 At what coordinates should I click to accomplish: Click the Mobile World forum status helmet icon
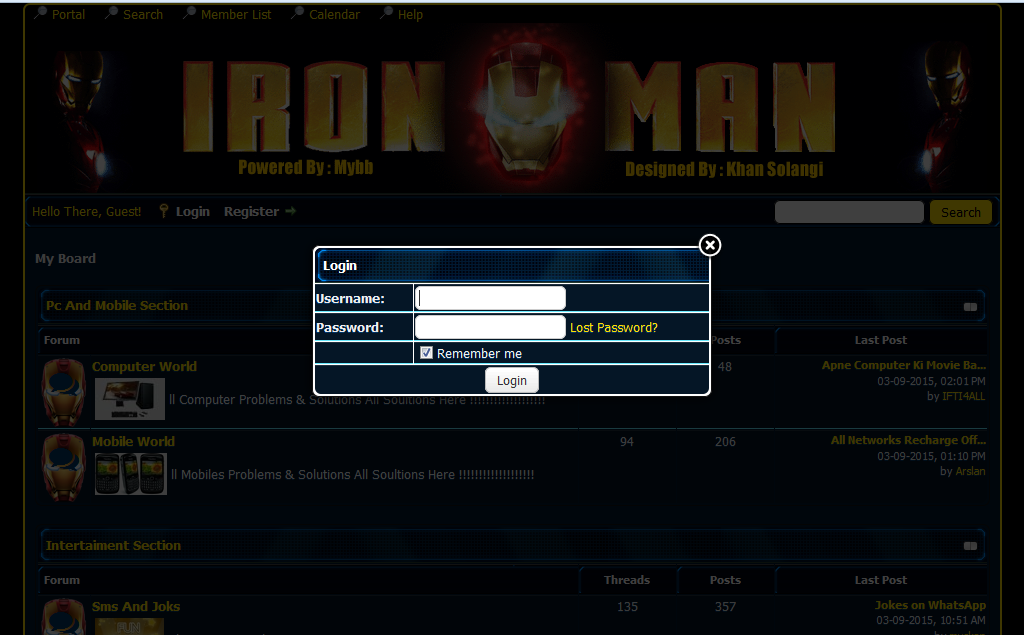(63, 467)
